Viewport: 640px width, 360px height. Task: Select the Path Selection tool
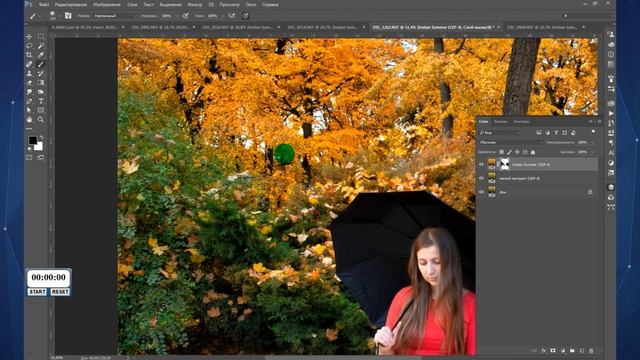click(x=29, y=110)
